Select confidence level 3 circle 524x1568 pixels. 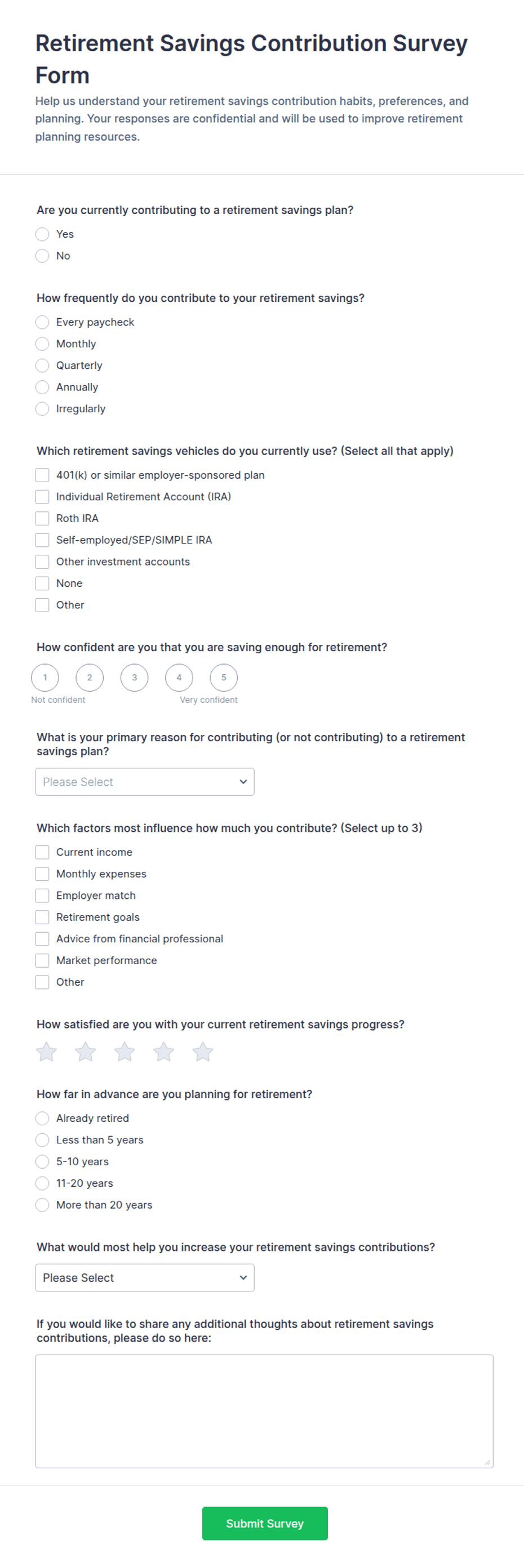[x=135, y=678]
